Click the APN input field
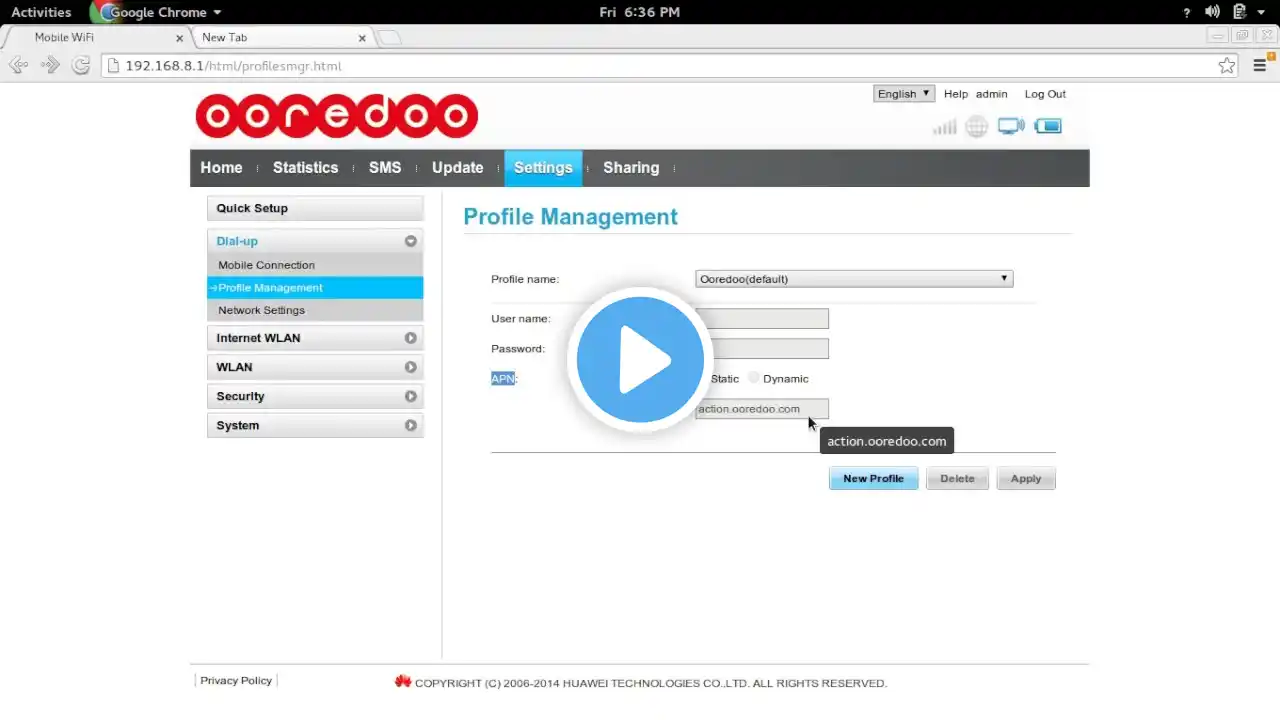The height and width of the screenshot is (720, 1280). pos(762,409)
